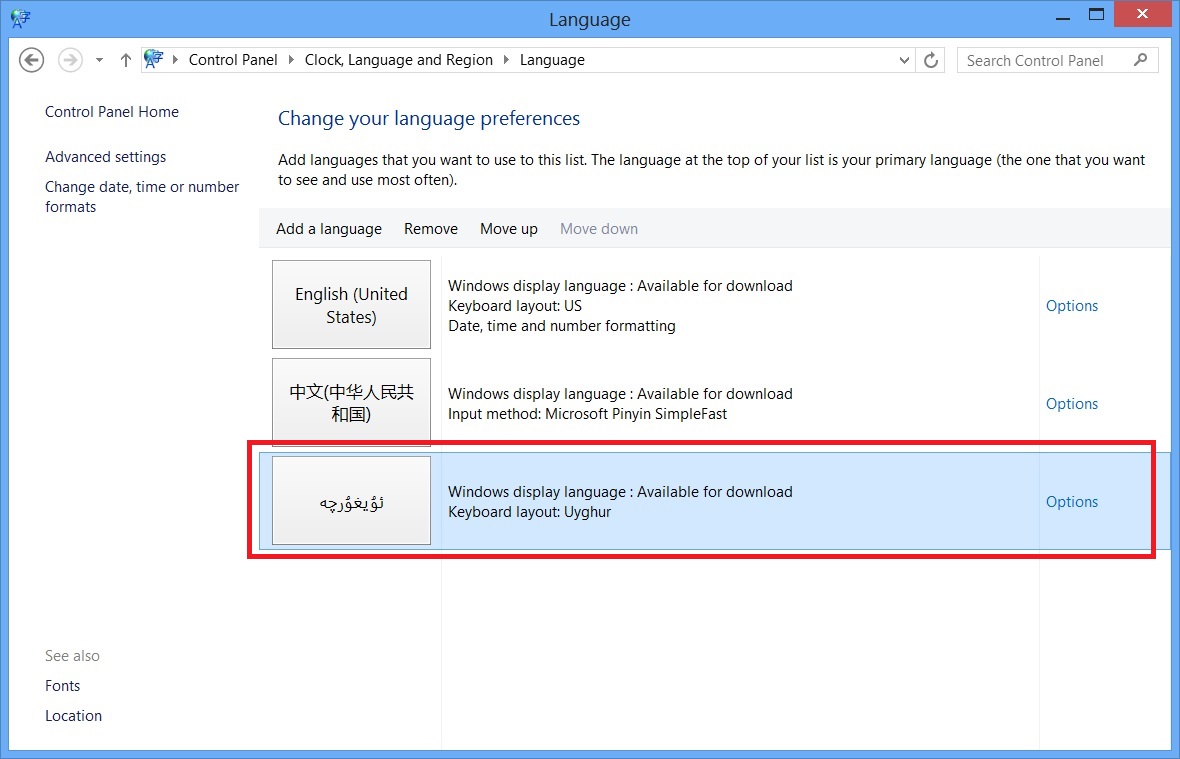Close the Language window
The width and height of the screenshot is (1180, 759).
1142,14
